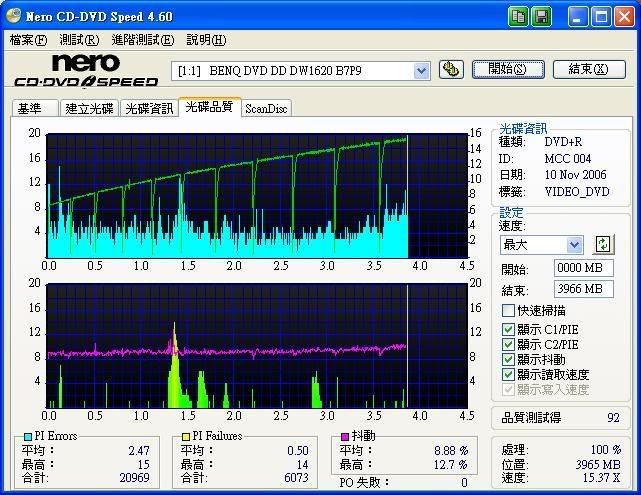Click the disc ID value MCC 004
Image resolution: width=641 pixels, height=495 pixels.
(567, 159)
